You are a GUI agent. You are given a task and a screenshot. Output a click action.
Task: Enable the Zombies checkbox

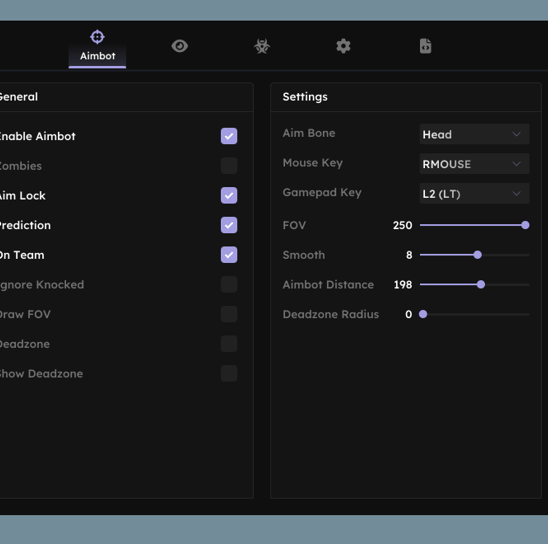(229, 166)
